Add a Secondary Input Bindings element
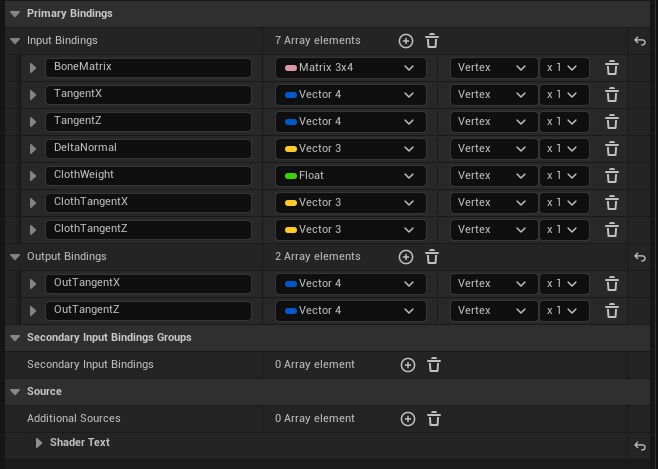The width and height of the screenshot is (658, 469). click(x=407, y=365)
